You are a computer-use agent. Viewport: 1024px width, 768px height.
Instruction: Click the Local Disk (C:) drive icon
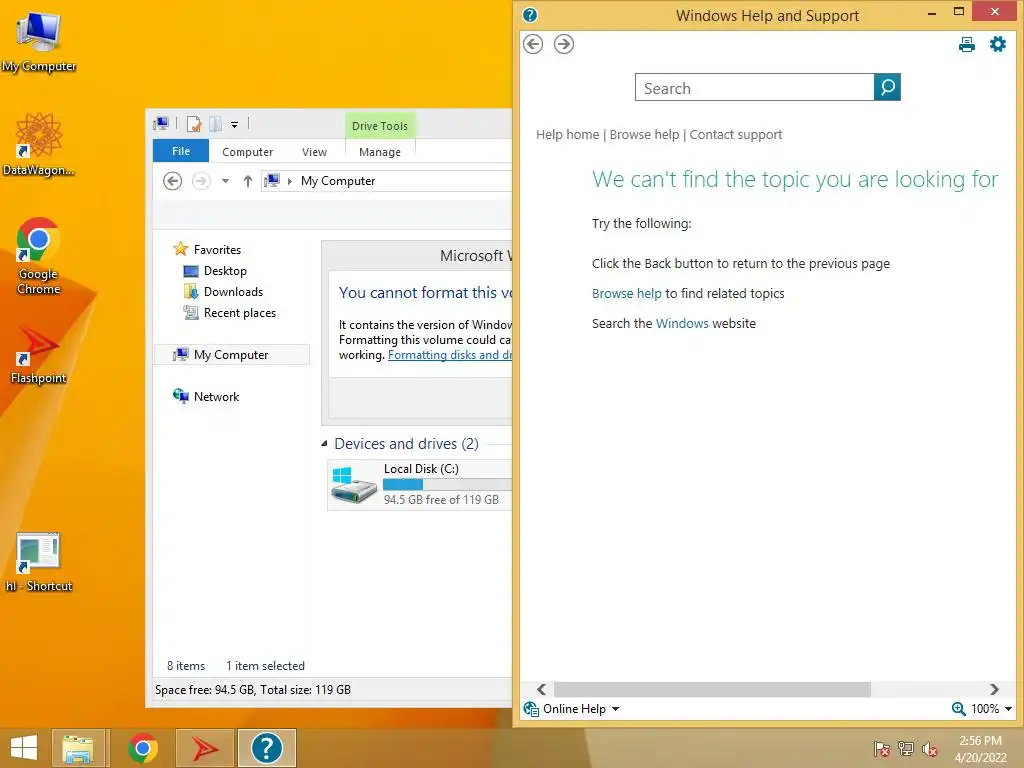point(353,484)
